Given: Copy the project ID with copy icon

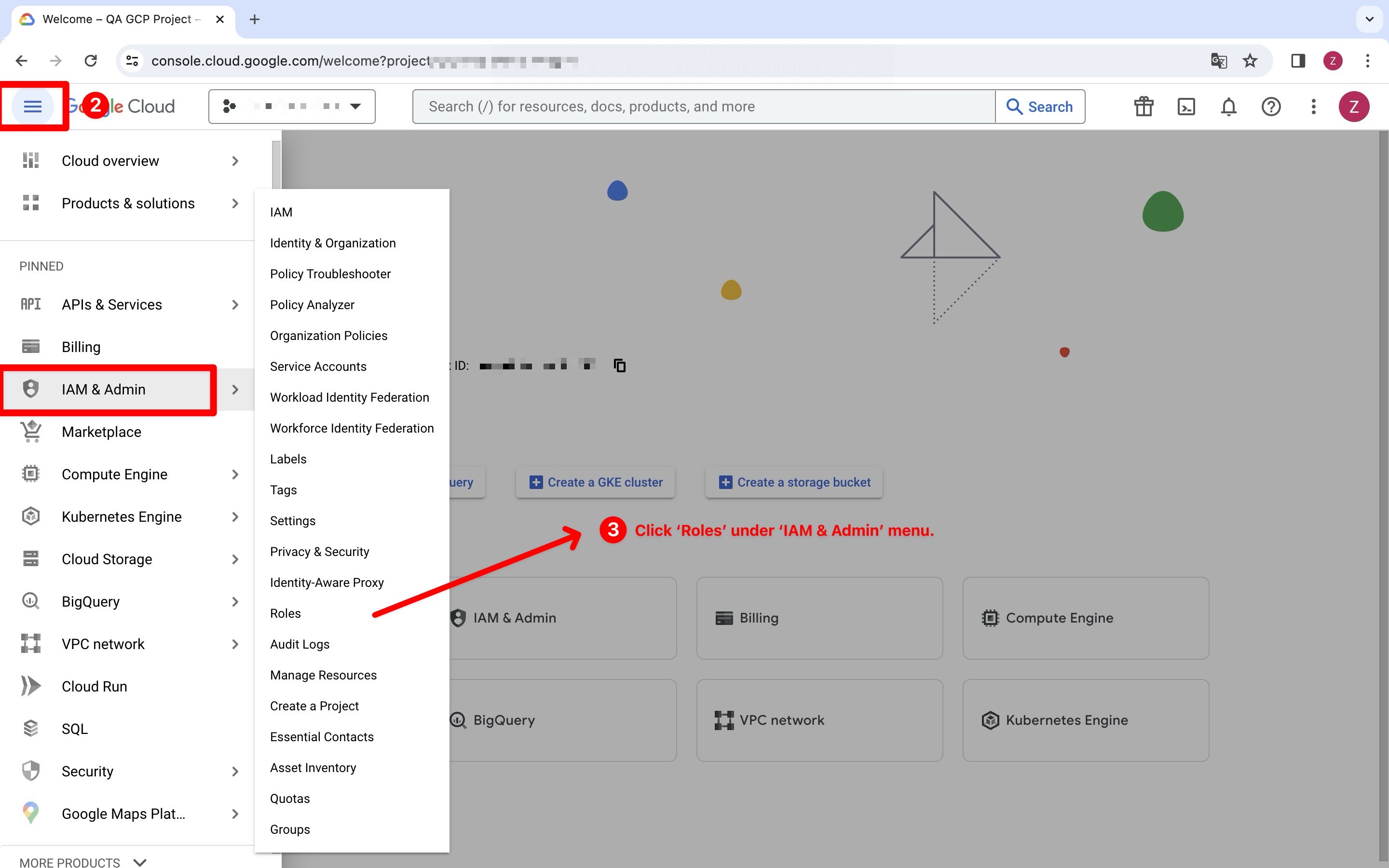Looking at the screenshot, I should (x=619, y=365).
